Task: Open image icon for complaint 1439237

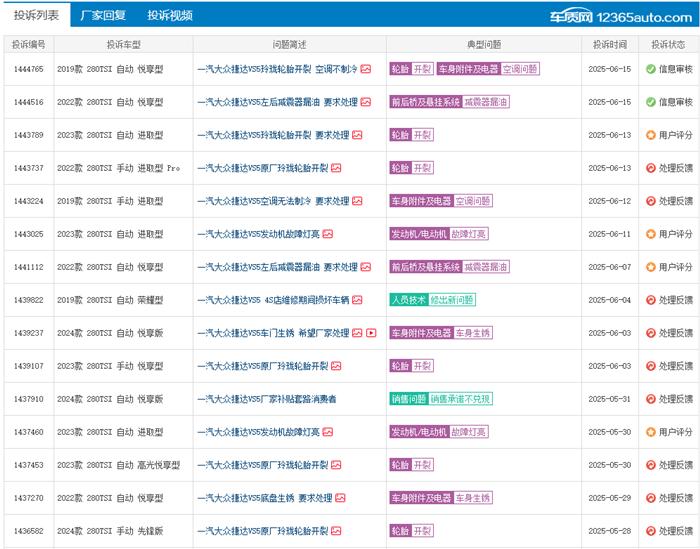Action: tap(357, 333)
